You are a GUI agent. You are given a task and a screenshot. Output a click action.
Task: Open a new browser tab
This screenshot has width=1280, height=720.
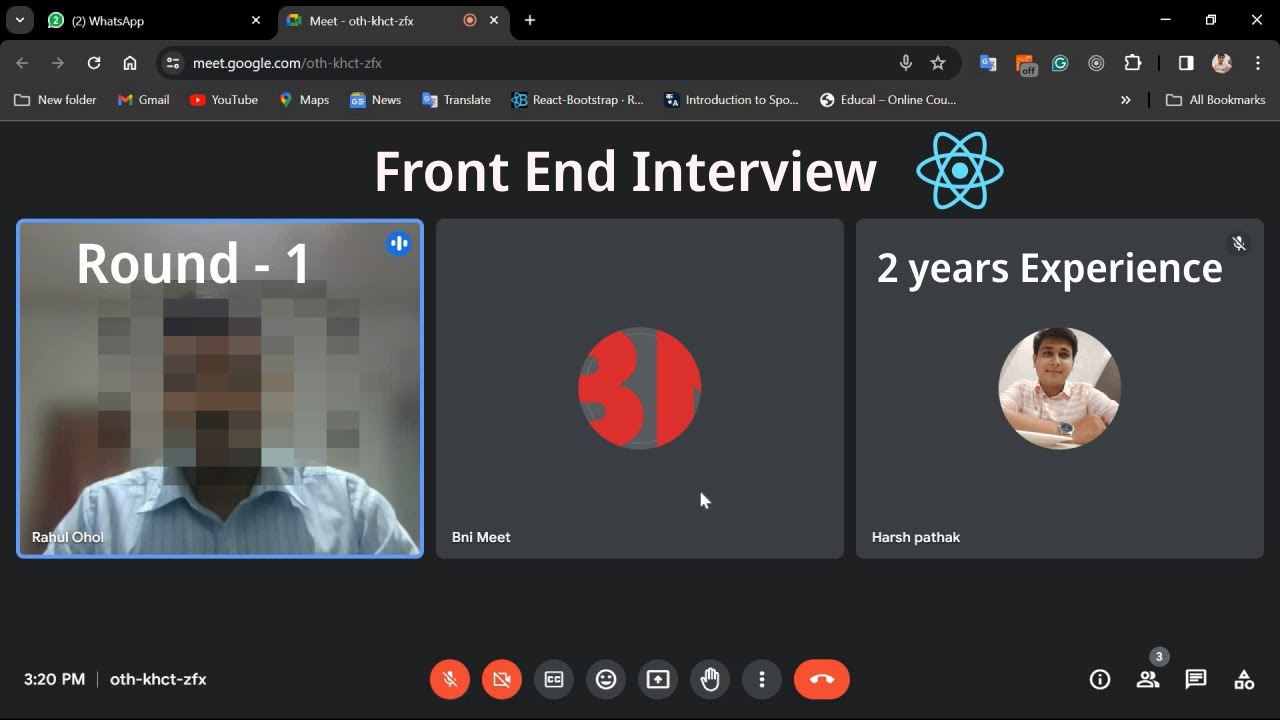click(530, 20)
